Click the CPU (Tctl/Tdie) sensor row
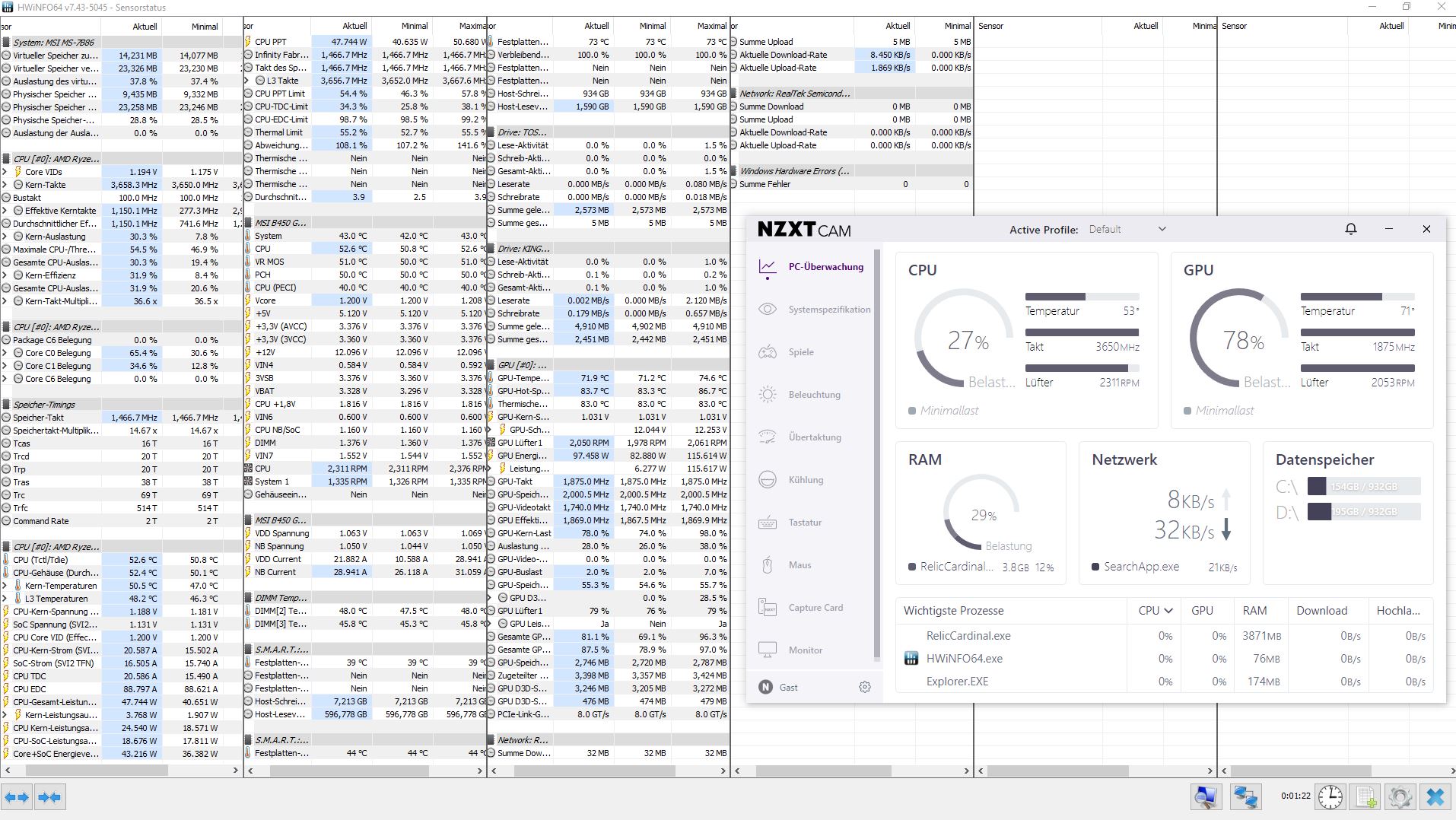 (x=121, y=560)
